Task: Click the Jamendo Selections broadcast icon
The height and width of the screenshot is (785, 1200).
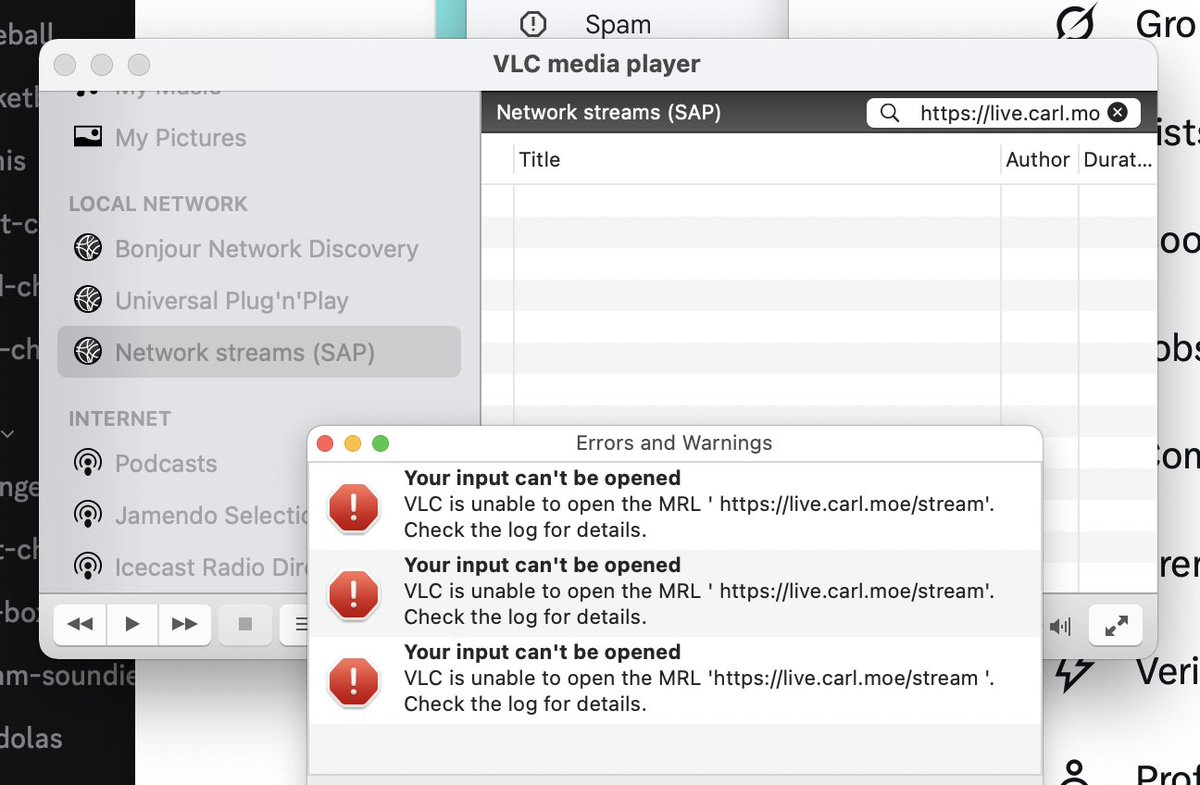Action: coord(88,515)
